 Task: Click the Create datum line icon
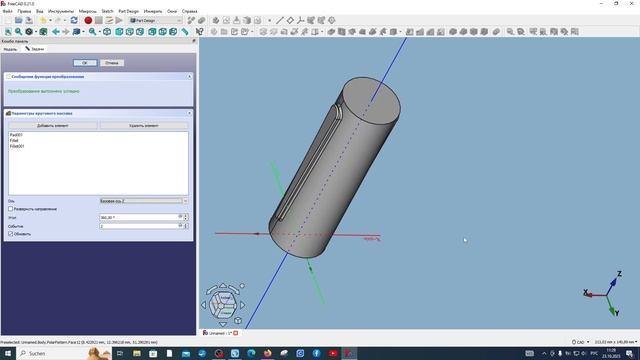280,20
